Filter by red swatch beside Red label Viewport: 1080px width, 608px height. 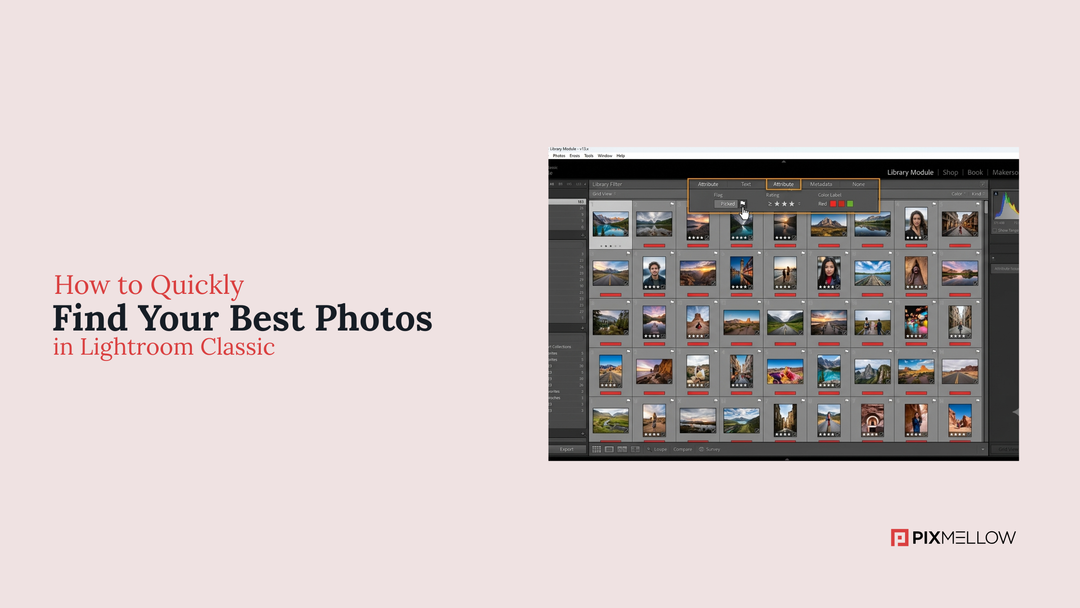(833, 204)
